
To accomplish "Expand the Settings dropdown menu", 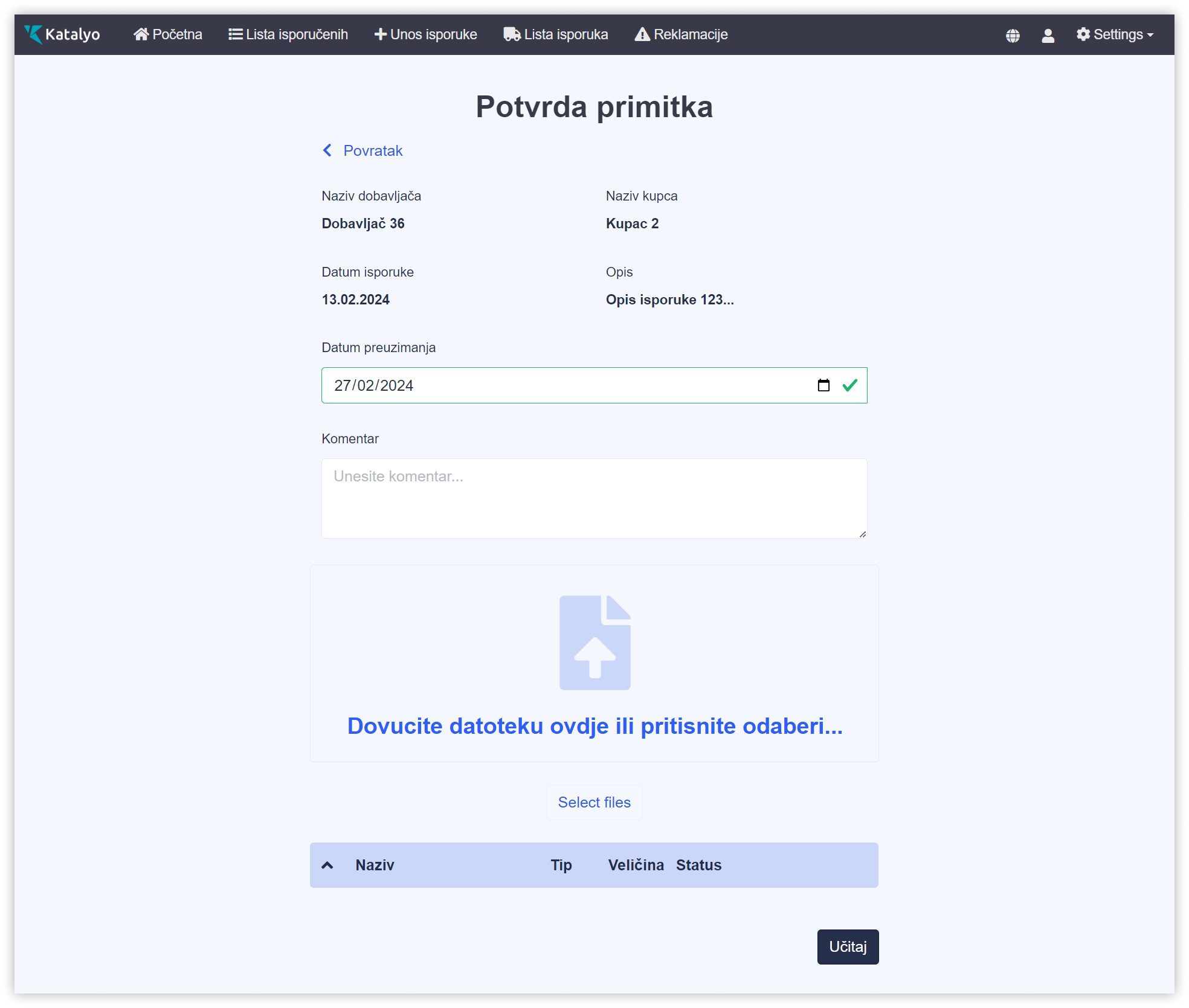I will [x=1115, y=34].
